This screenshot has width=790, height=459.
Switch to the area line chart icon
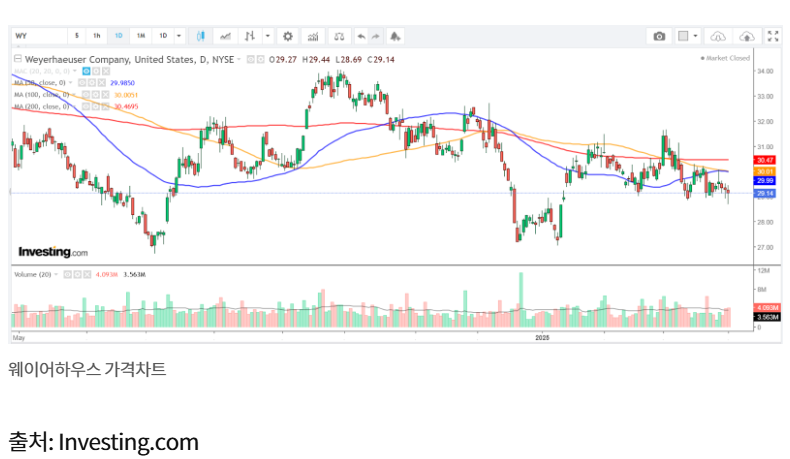tap(225, 36)
